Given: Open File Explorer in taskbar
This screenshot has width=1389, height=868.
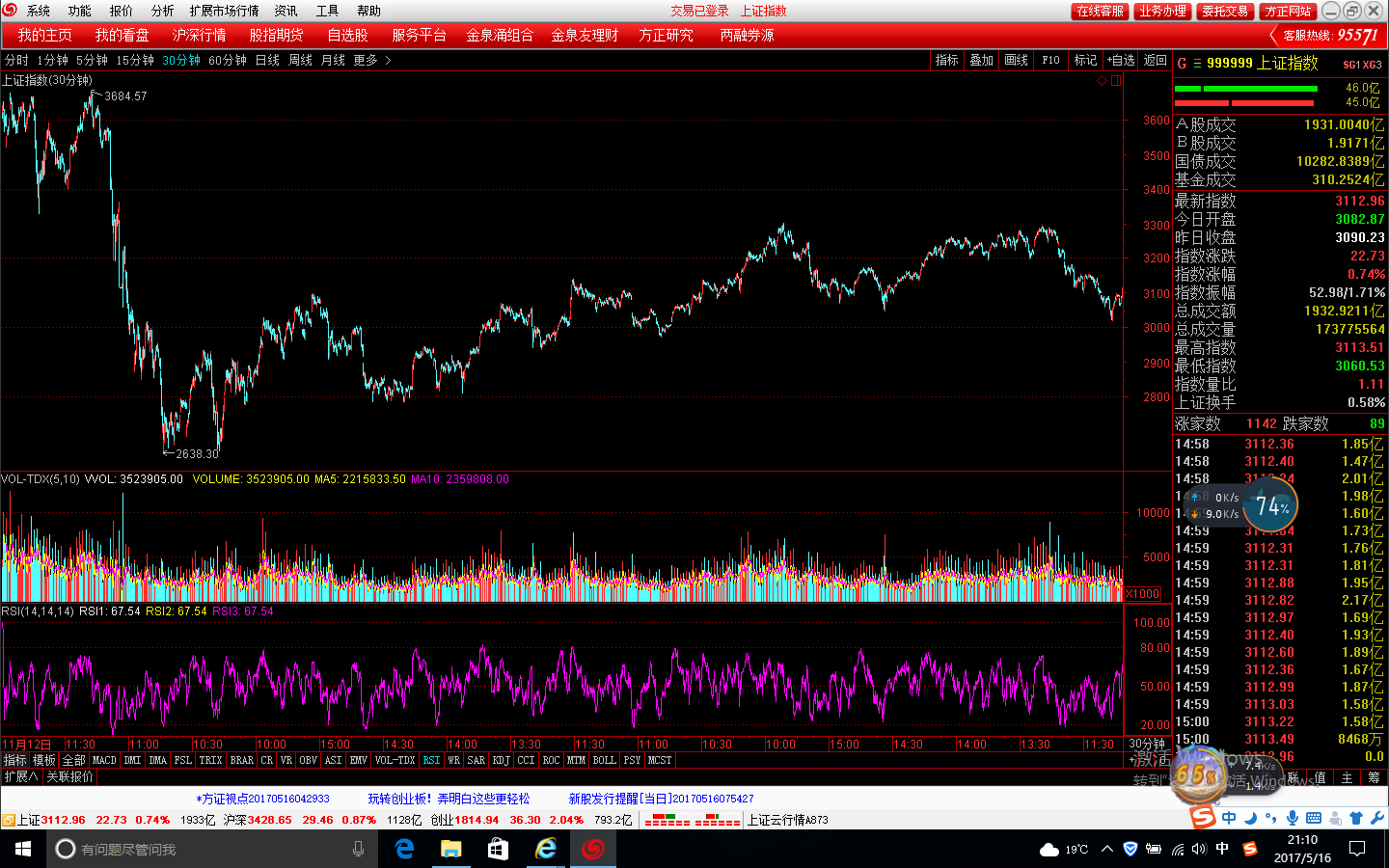Looking at the screenshot, I should point(451,849).
